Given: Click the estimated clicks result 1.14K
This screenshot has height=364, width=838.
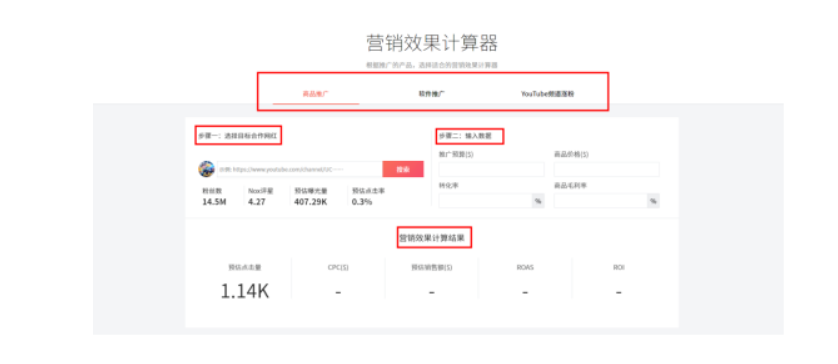Looking at the screenshot, I should pyautogui.click(x=245, y=291).
